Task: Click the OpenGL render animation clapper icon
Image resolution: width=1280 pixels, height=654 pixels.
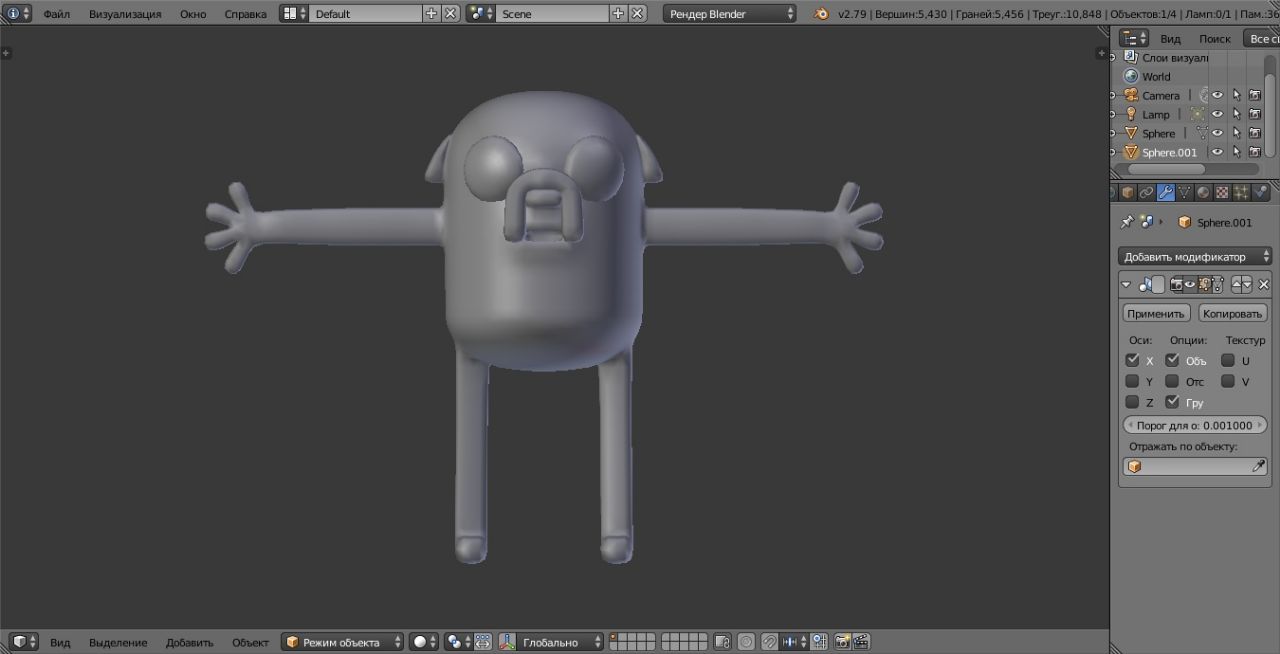Action: coord(860,642)
